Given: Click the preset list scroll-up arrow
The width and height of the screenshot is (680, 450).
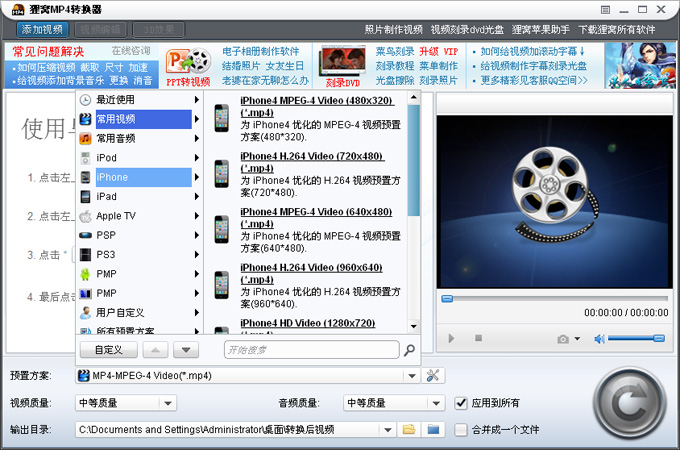Looking at the screenshot, I should click(414, 98).
